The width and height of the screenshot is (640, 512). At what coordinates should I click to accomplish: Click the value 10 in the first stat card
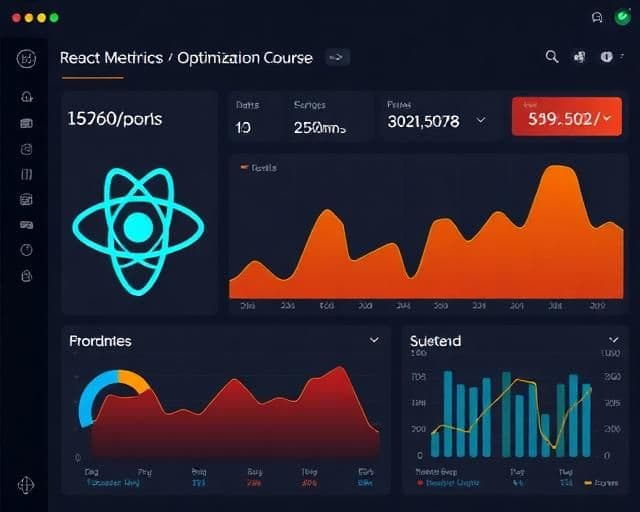click(242, 128)
